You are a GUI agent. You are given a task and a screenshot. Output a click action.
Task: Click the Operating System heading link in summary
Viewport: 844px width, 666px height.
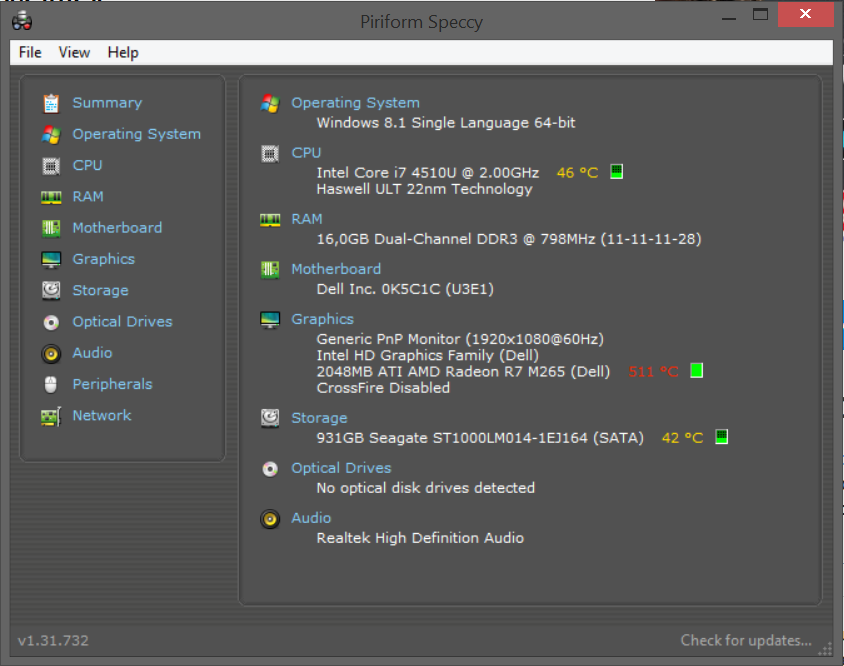(355, 103)
